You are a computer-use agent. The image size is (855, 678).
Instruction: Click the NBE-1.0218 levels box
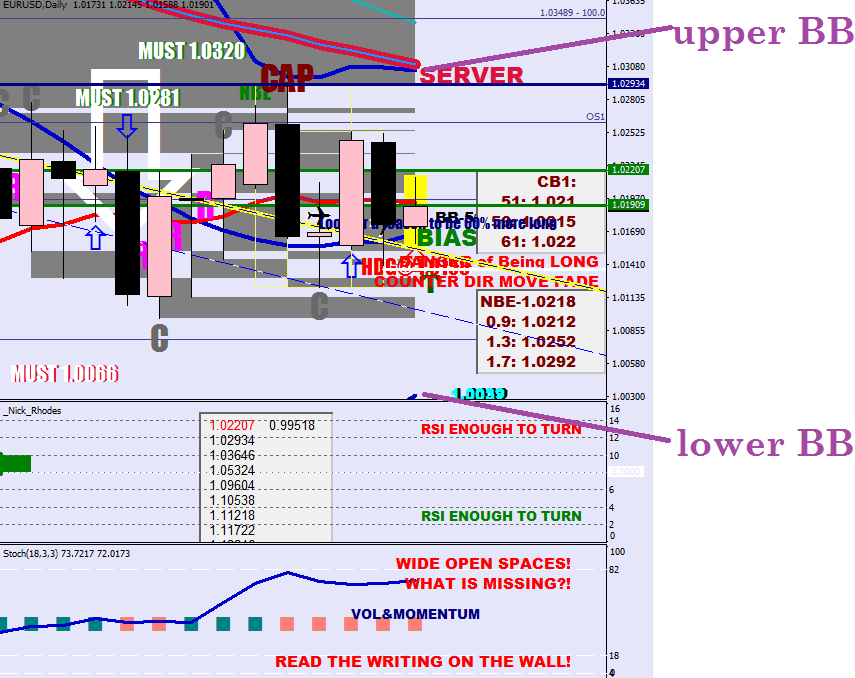pyautogui.click(x=540, y=331)
